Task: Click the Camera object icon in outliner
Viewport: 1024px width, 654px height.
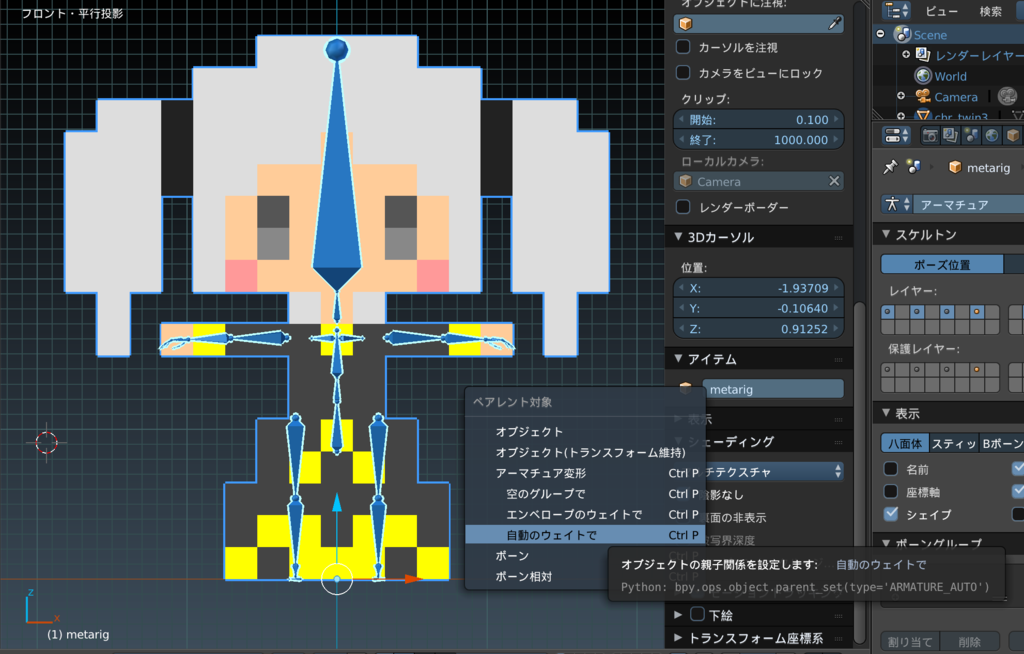Action: pyautogui.click(x=923, y=97)
